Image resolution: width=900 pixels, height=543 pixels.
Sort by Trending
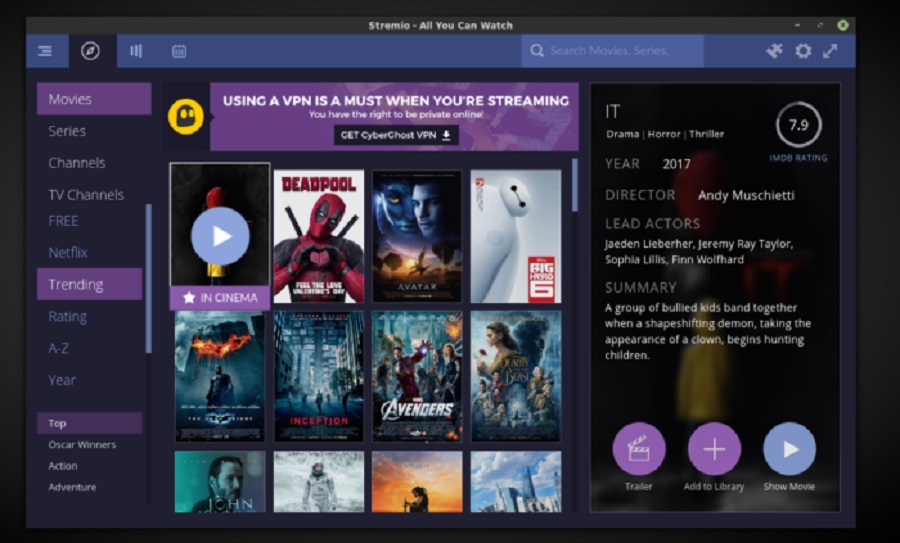(90, 284)
